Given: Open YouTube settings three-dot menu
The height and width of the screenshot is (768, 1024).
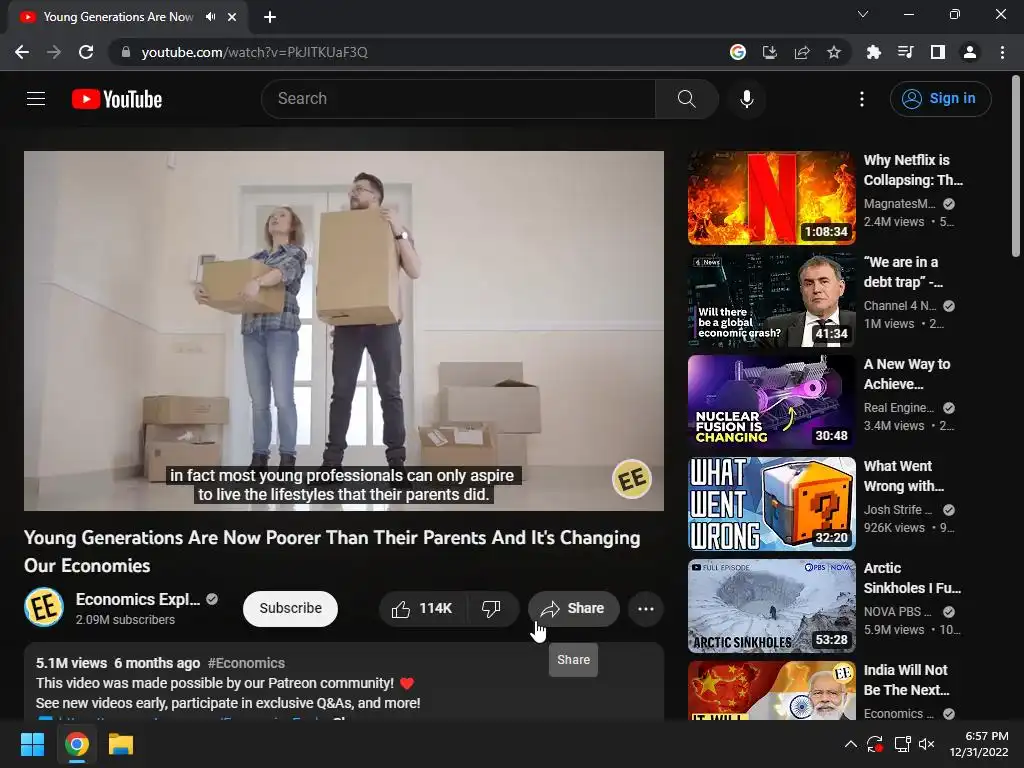Looking at the screenshot, I should pyautogui.click(x=862, y=99).
